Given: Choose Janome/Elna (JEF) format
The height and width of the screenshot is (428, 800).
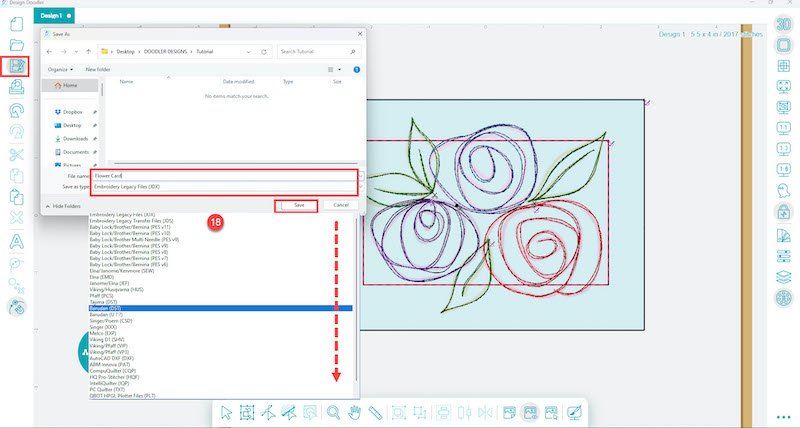Looking at the screenshot, I should (x=109, y=283).
